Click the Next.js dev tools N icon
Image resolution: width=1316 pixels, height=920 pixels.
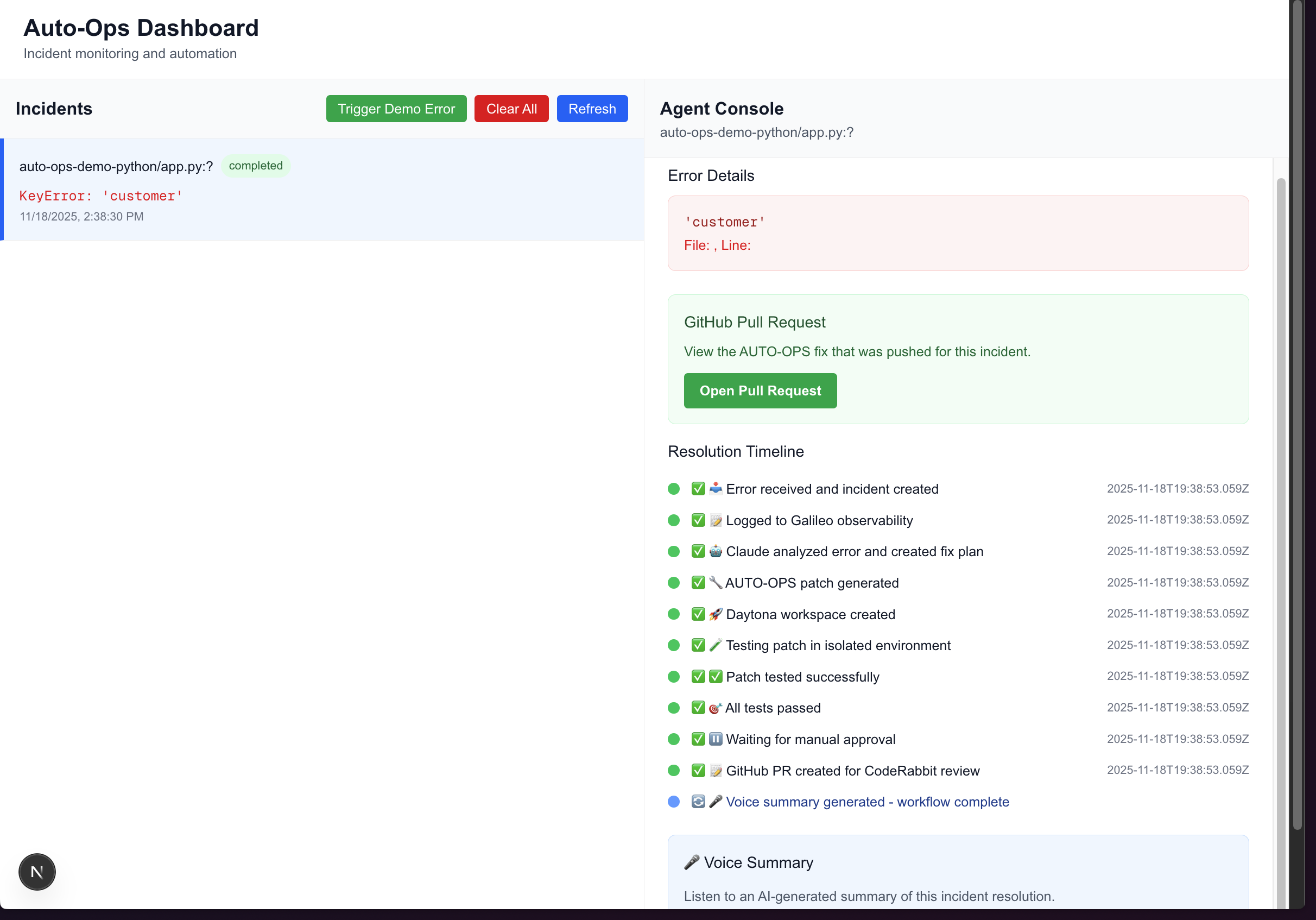coord(37,872)
